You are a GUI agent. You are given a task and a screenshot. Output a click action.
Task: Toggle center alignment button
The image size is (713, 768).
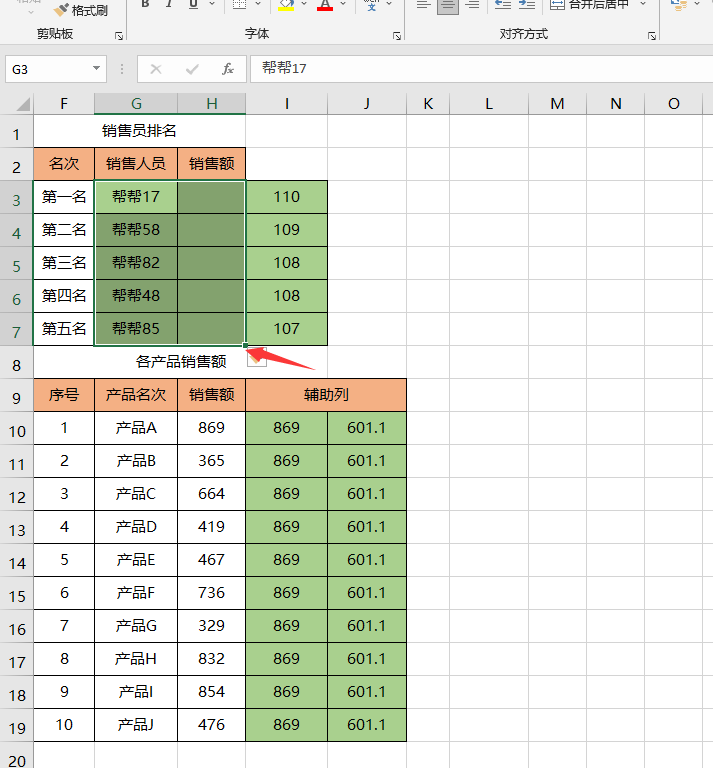(448, 5)
